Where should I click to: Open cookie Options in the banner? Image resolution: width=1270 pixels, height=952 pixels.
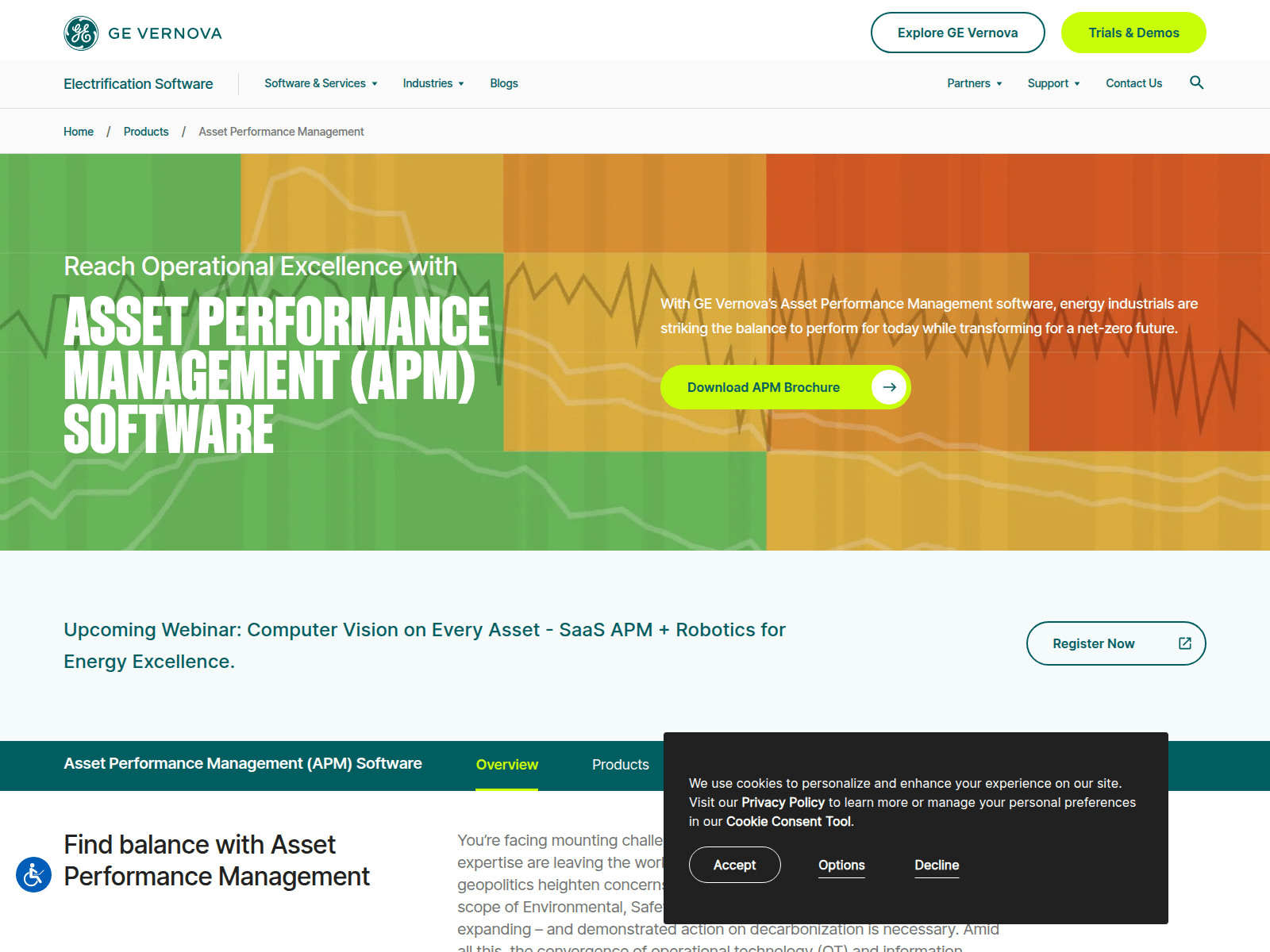(x=841, y=865)
